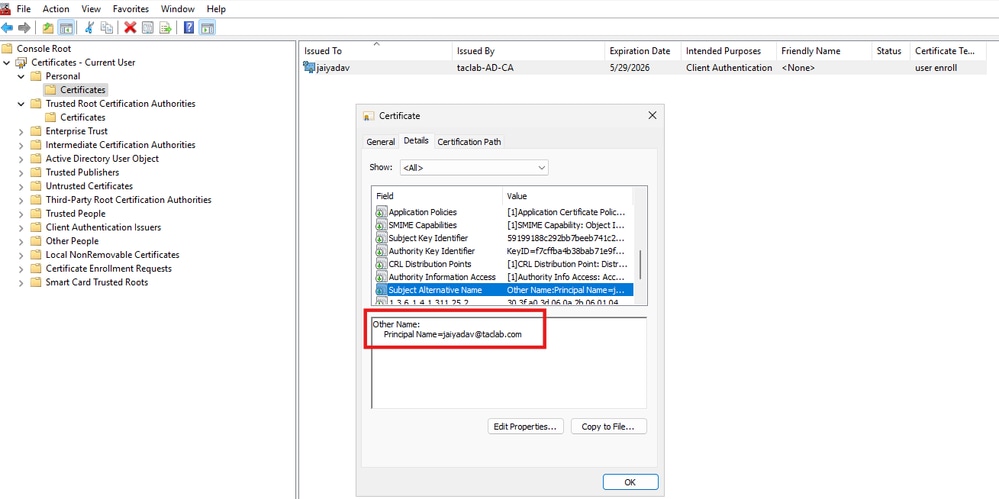Switch to the General tab
999x499 pixels.
[x=380, y=141]
